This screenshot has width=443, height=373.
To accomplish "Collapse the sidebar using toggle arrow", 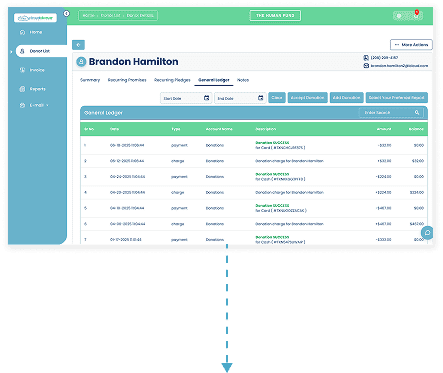I will click(x=66, y=13).
